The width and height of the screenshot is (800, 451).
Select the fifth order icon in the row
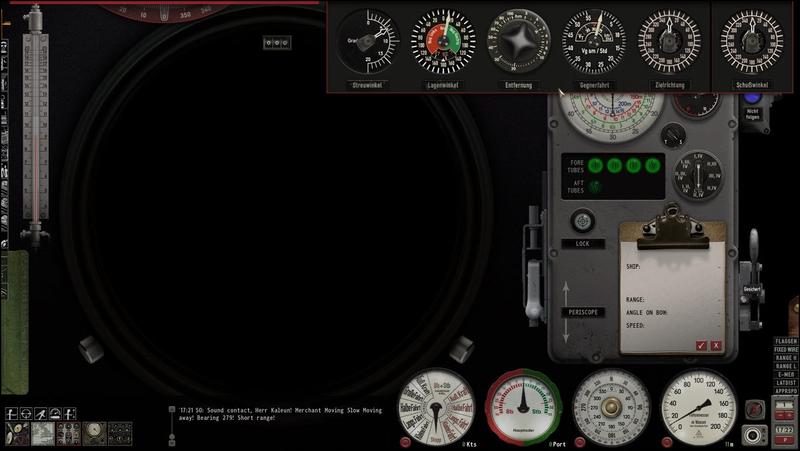coord(69,413)
